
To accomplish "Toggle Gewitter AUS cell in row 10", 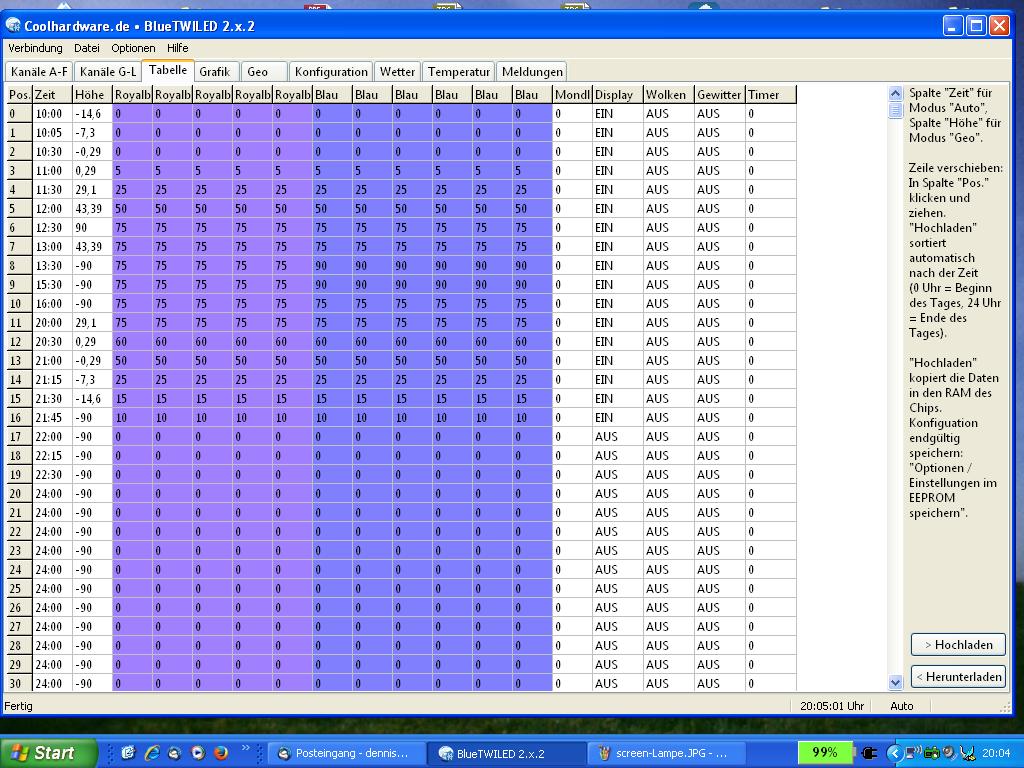I will tap(719, 304).
